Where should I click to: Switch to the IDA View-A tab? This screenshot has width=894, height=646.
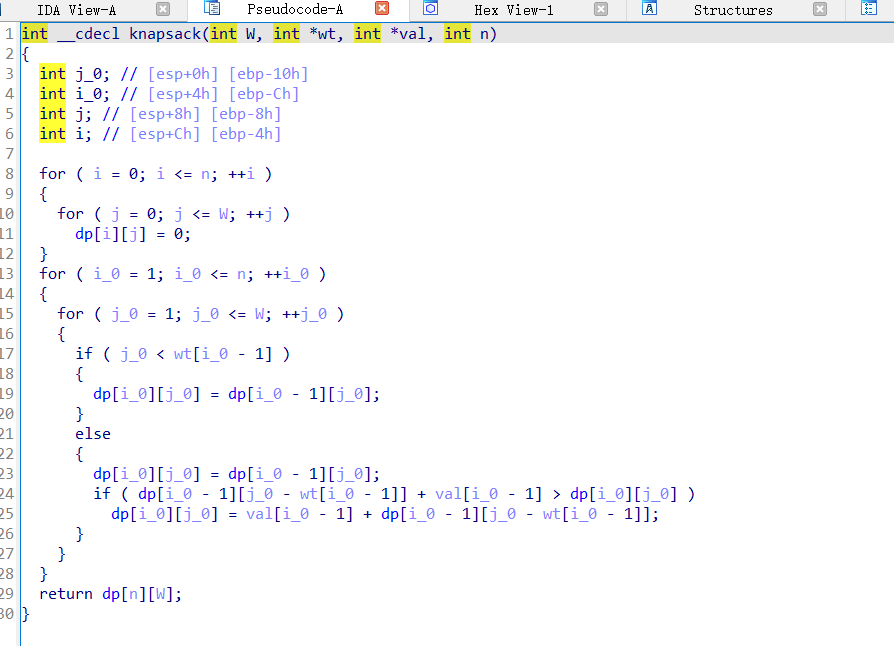pos(76,10)
